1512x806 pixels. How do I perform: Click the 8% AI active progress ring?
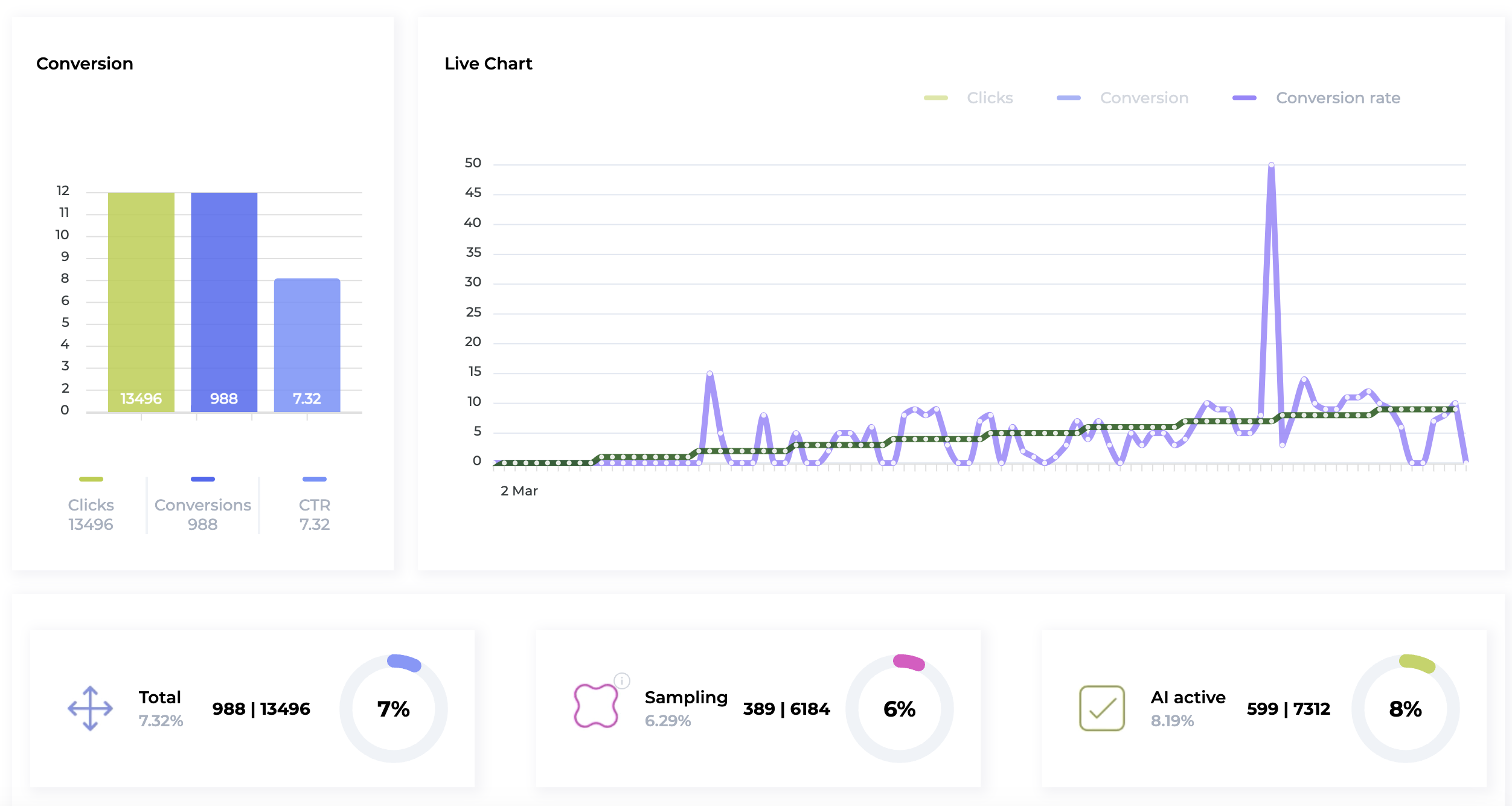tap(1405, 708)
